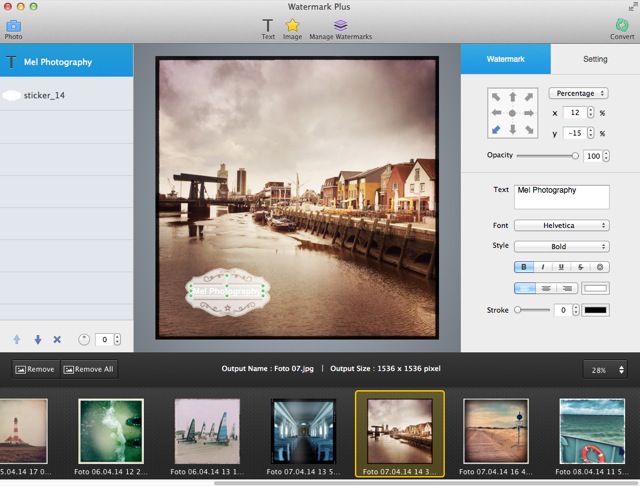Open the 28% zoom dropdown

606,370
